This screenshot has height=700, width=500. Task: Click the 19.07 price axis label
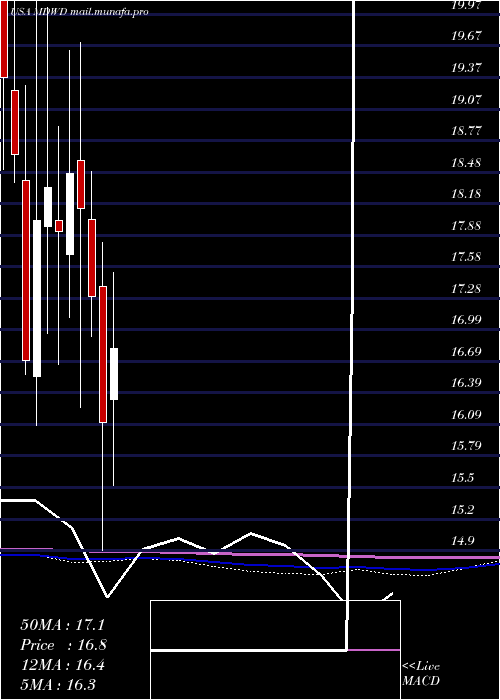pos(466,100)
